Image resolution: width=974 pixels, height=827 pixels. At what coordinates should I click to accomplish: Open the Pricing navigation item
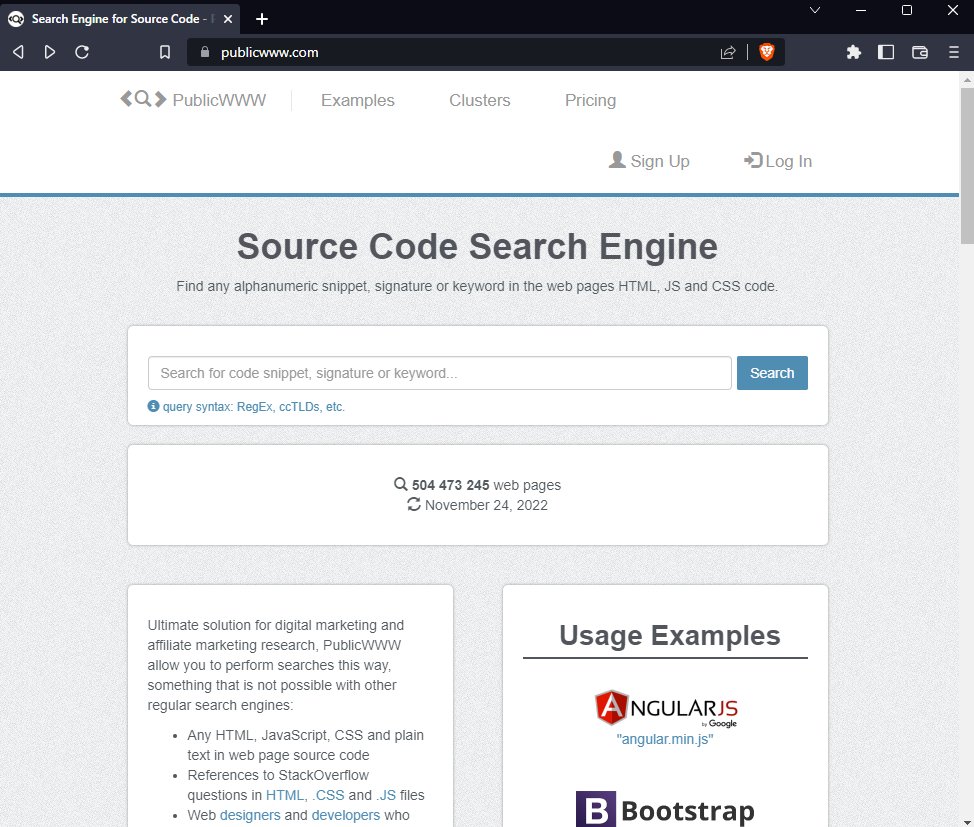[590, 100]
